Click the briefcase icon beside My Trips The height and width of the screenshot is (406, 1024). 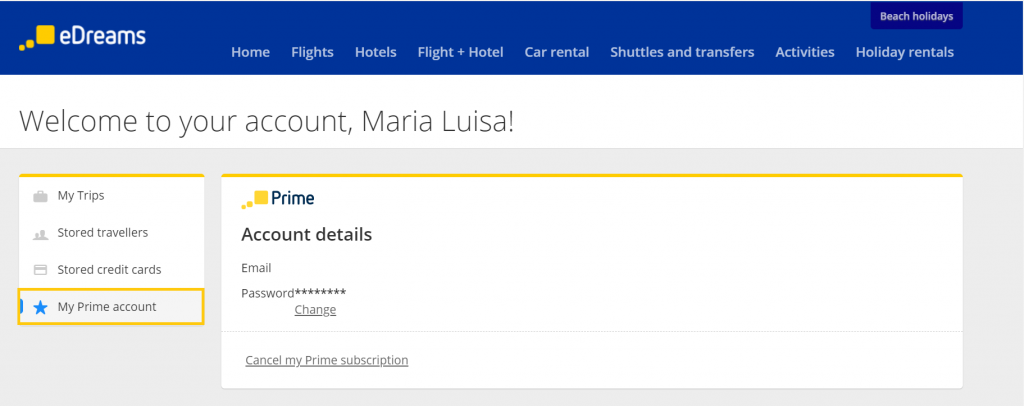click(40, 196)
